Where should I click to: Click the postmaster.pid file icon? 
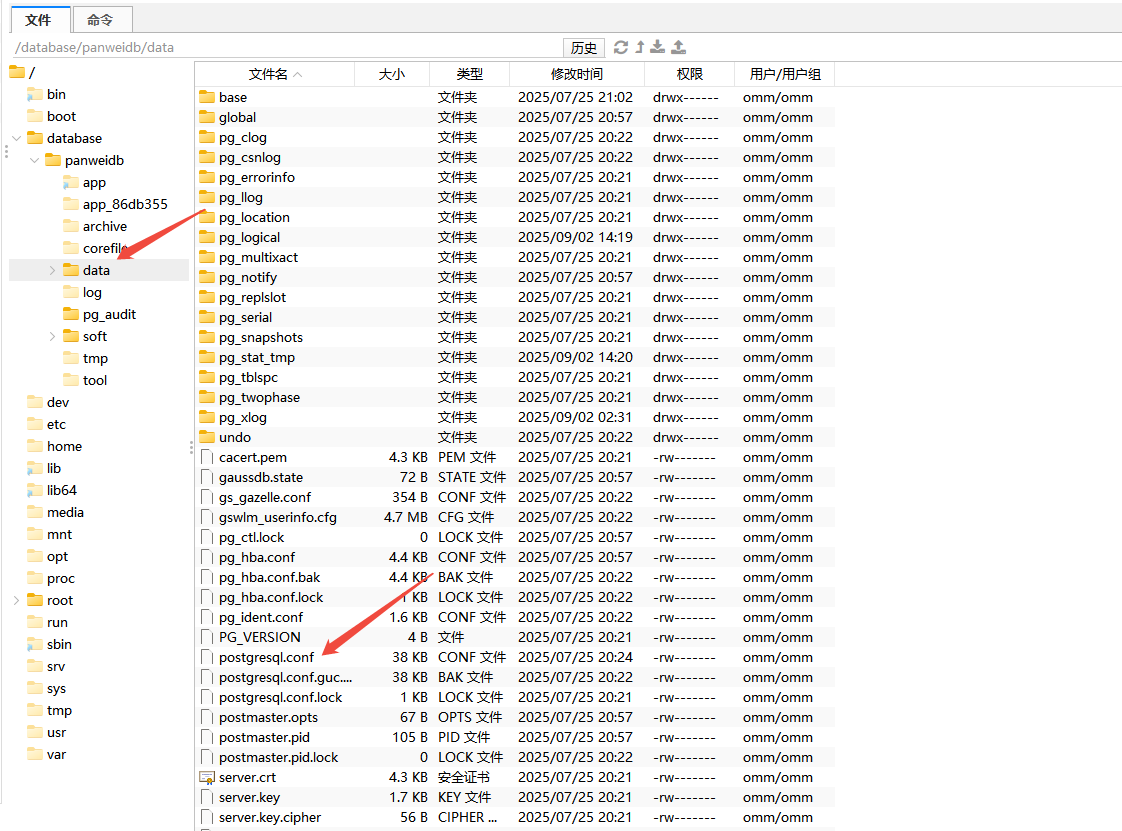tap(207, 737)
